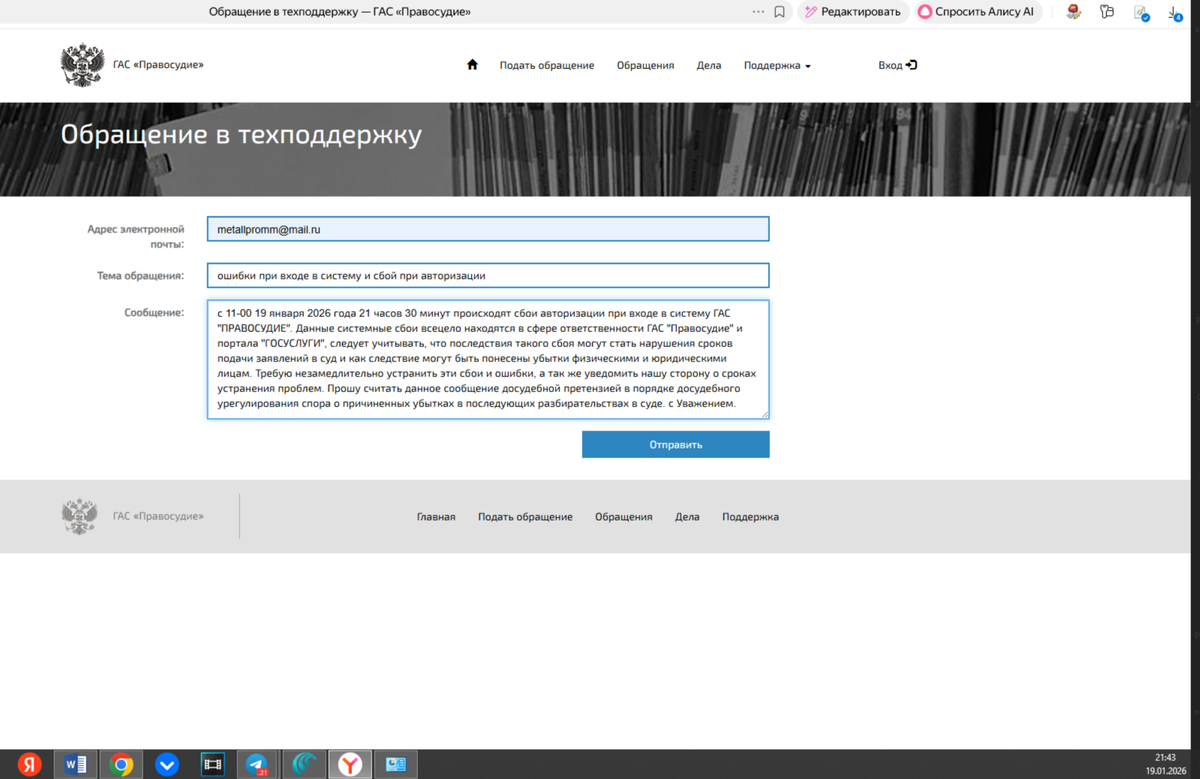This screenshot has width=1200, height=779.
Task: Open the teal wave app on the taskbar
Action: point(304,764)
